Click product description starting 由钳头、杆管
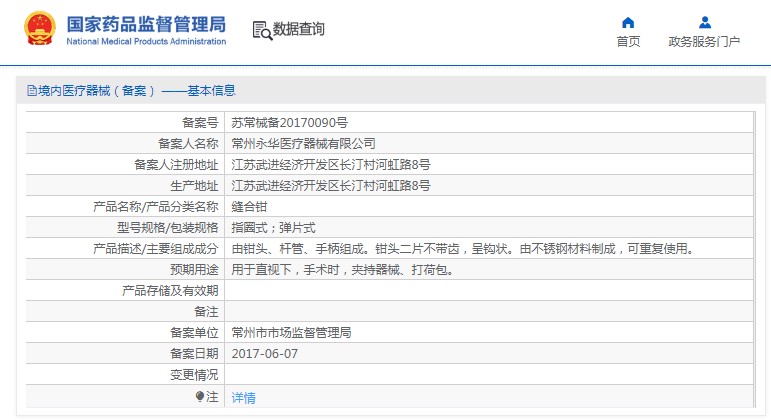This screenshot has width=771, height=420. tap(464, 249)
